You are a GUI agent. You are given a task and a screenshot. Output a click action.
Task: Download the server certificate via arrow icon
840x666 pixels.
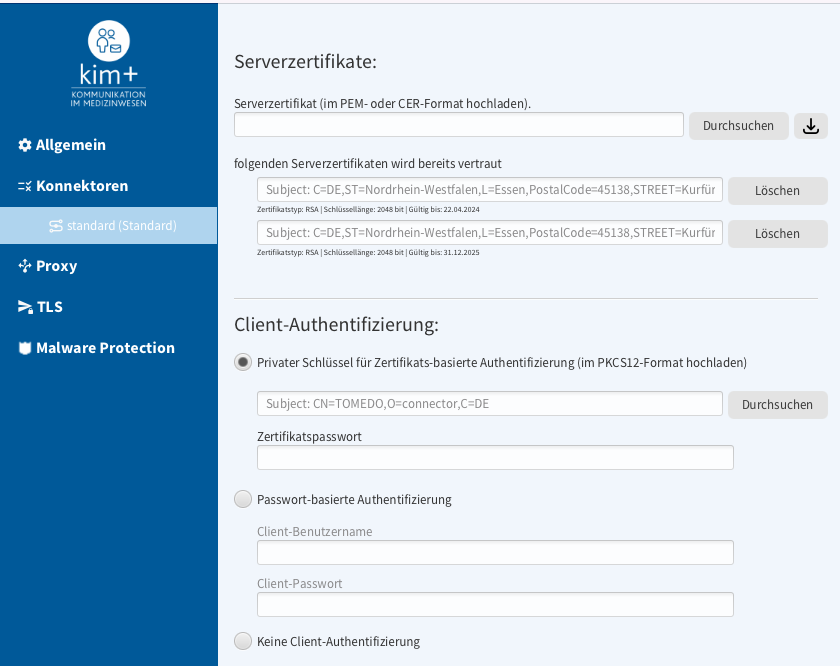point(811,126)
